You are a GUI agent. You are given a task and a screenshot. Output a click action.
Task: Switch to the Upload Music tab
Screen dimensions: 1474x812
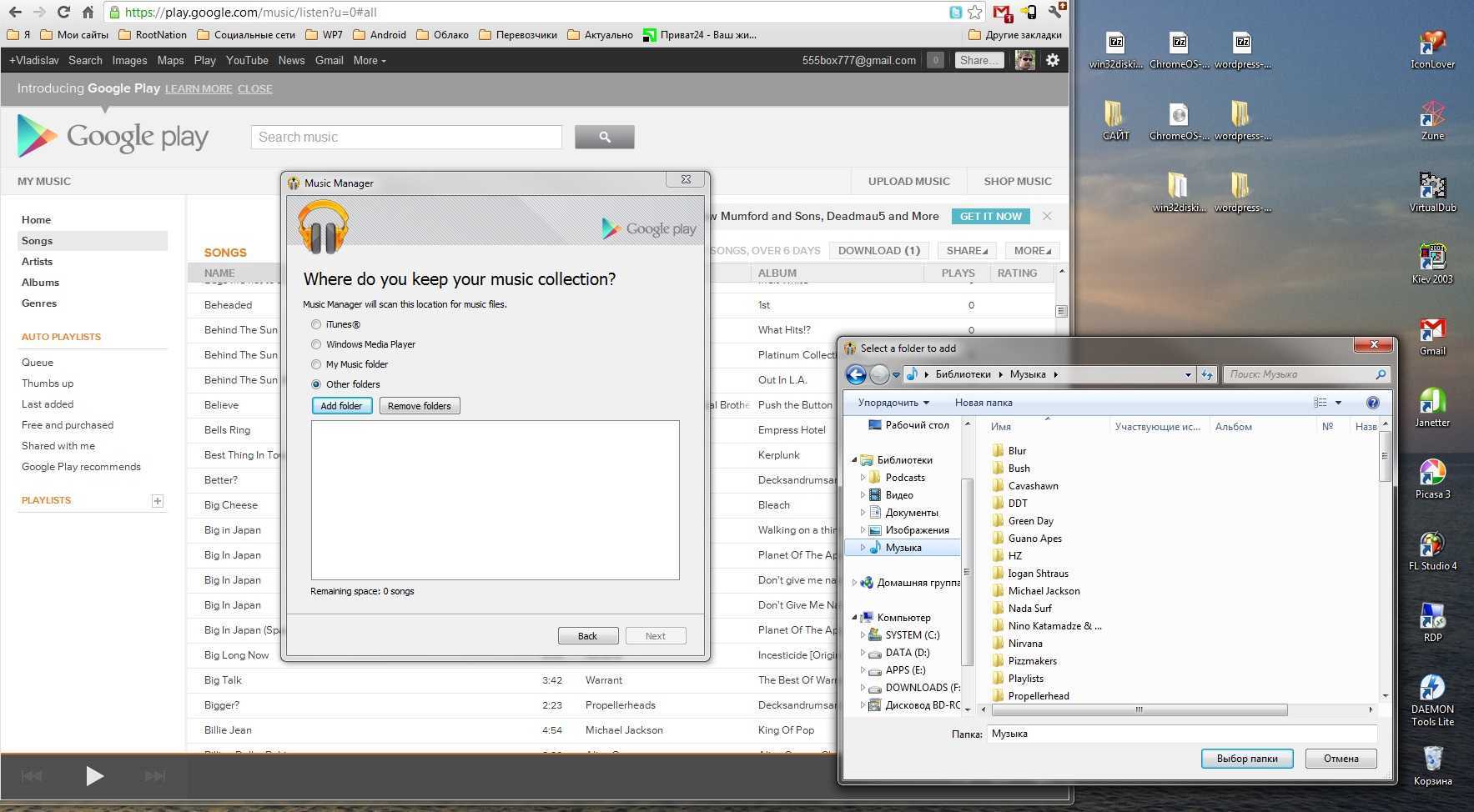(x=908, y=181)
